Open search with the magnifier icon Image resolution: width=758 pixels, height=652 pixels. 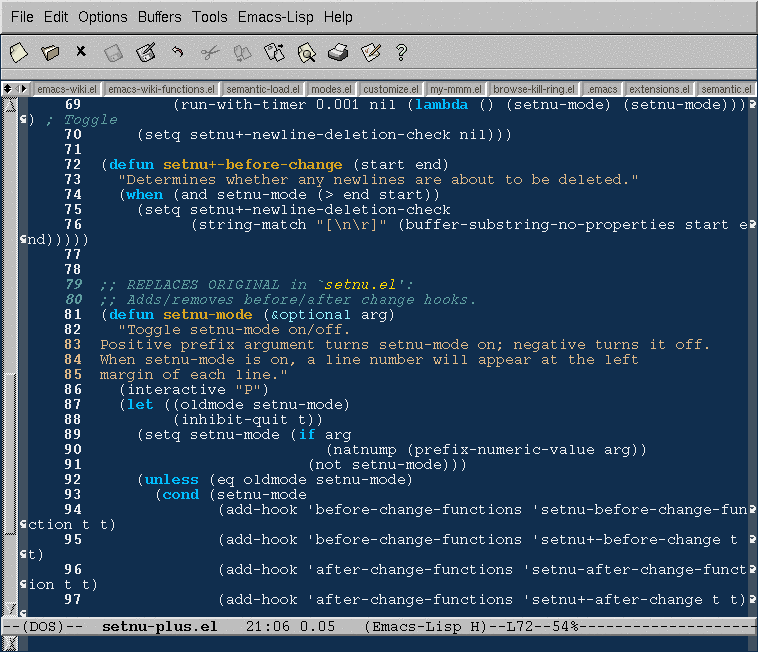306,51
